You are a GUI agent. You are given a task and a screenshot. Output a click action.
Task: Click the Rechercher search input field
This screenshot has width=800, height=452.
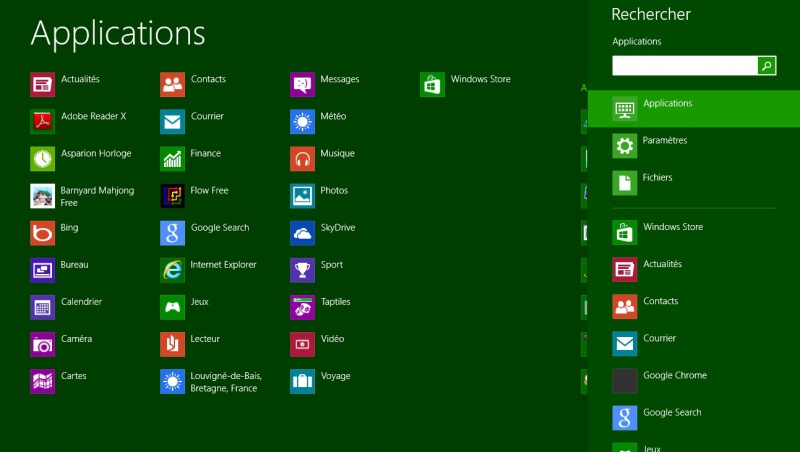pyautogui.click(x=685, y=65)
